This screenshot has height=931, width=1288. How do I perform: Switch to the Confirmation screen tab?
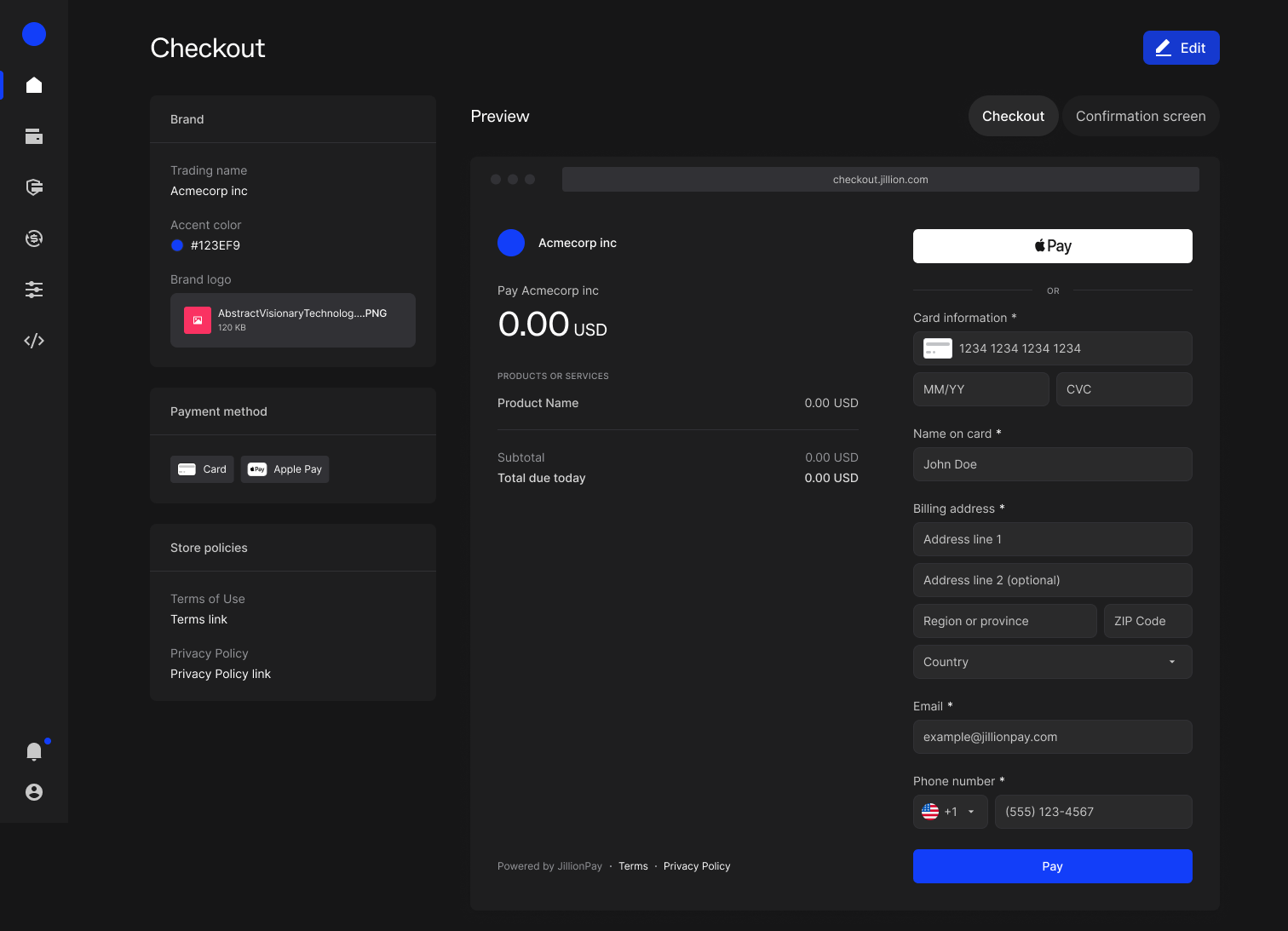pos(1140,116)
